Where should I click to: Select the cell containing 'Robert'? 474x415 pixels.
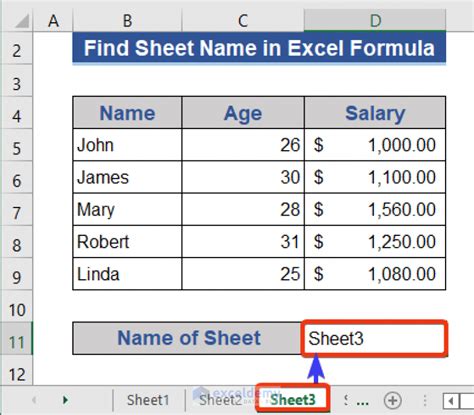[127, 242]
